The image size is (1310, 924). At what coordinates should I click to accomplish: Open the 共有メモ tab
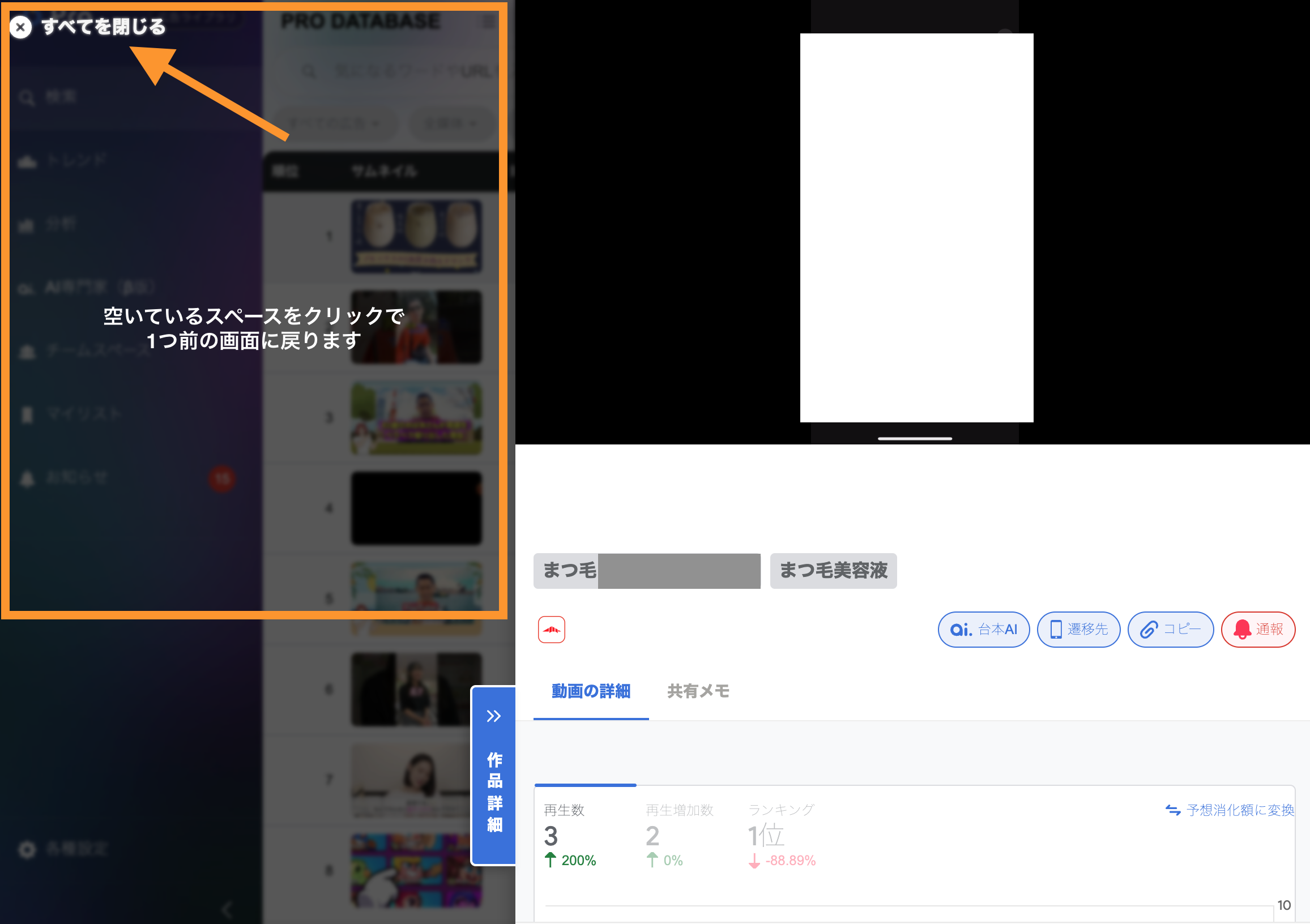click(698, 691)
